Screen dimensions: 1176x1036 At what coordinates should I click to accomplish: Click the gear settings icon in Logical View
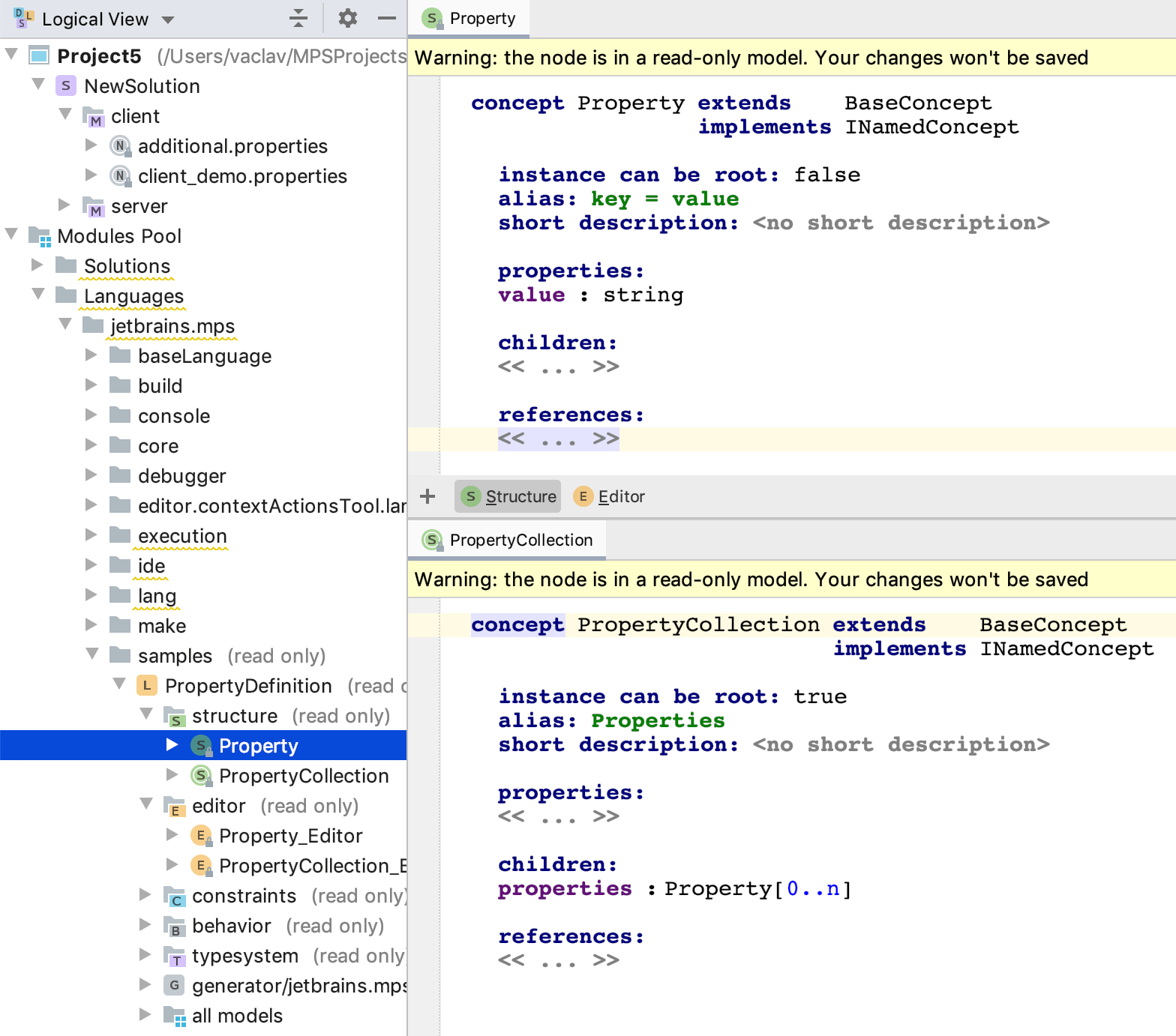pos(347,18)
